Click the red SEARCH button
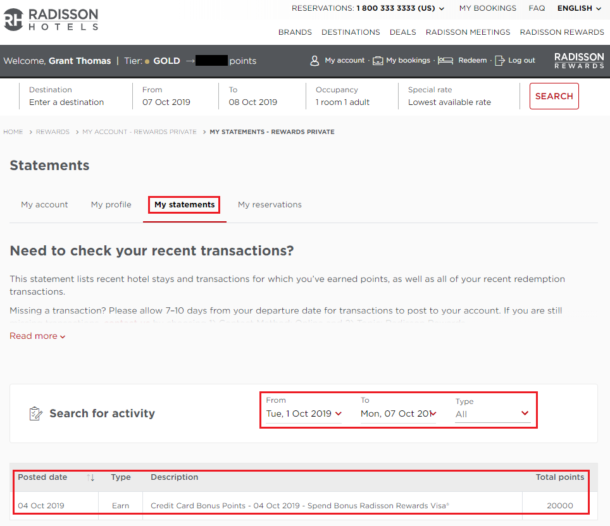This screenshot has height=526, width=610. coord(554,96)
